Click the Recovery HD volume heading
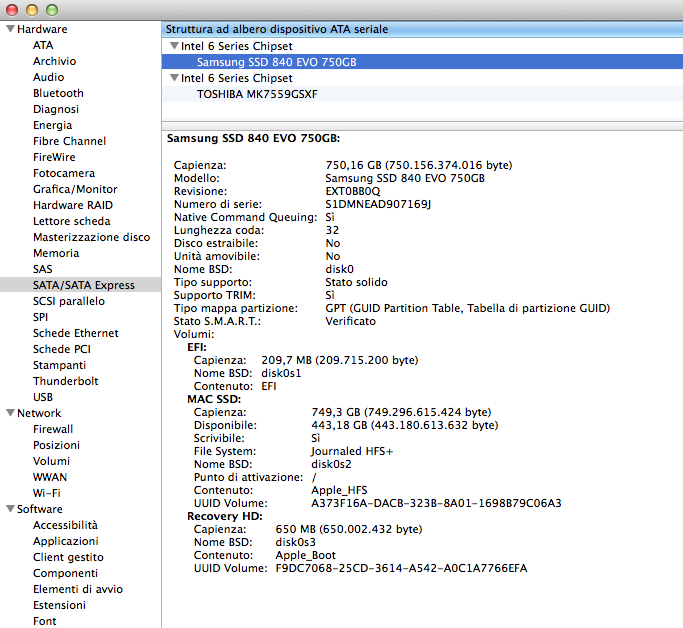The image size is (683, 628). (225, 517)
